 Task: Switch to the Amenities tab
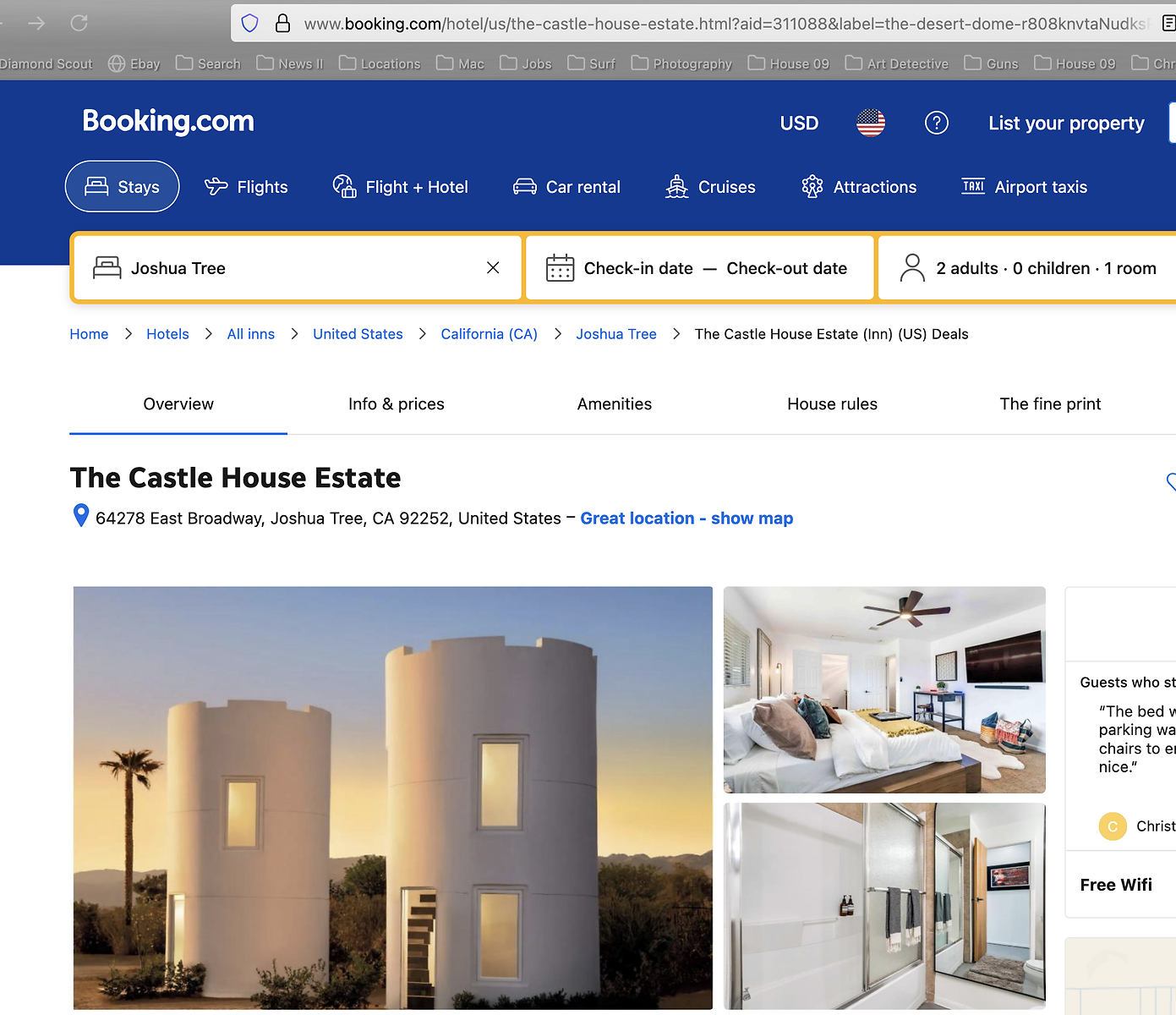(614, 404)
